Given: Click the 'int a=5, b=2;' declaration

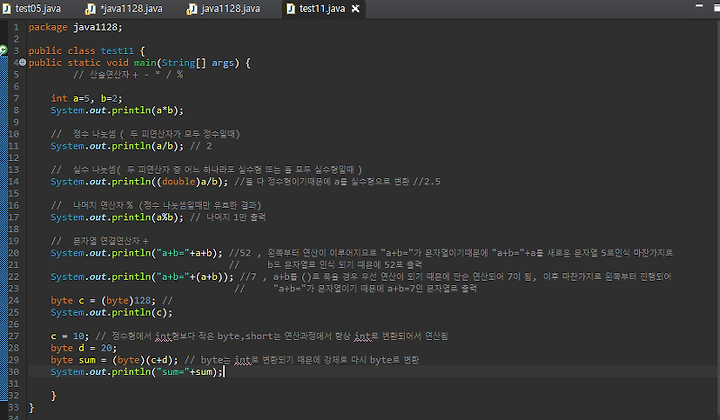Looking at the screenshot, I should [87, 98].
